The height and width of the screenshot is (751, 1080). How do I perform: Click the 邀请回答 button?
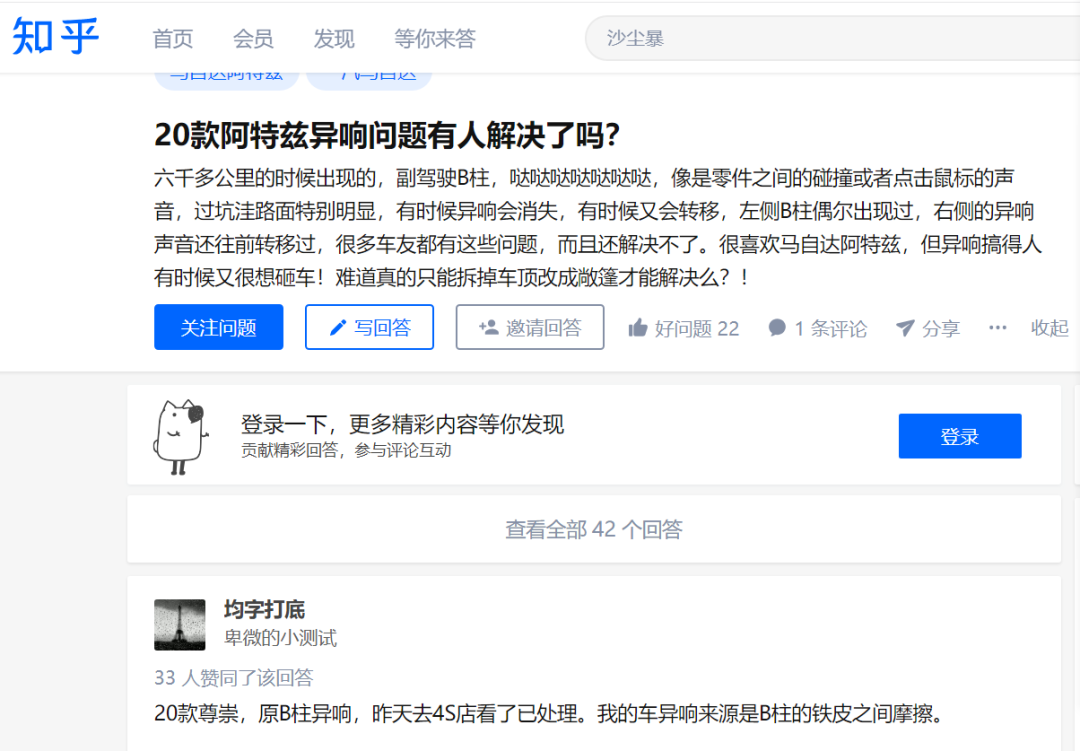[x=530, y=327]
